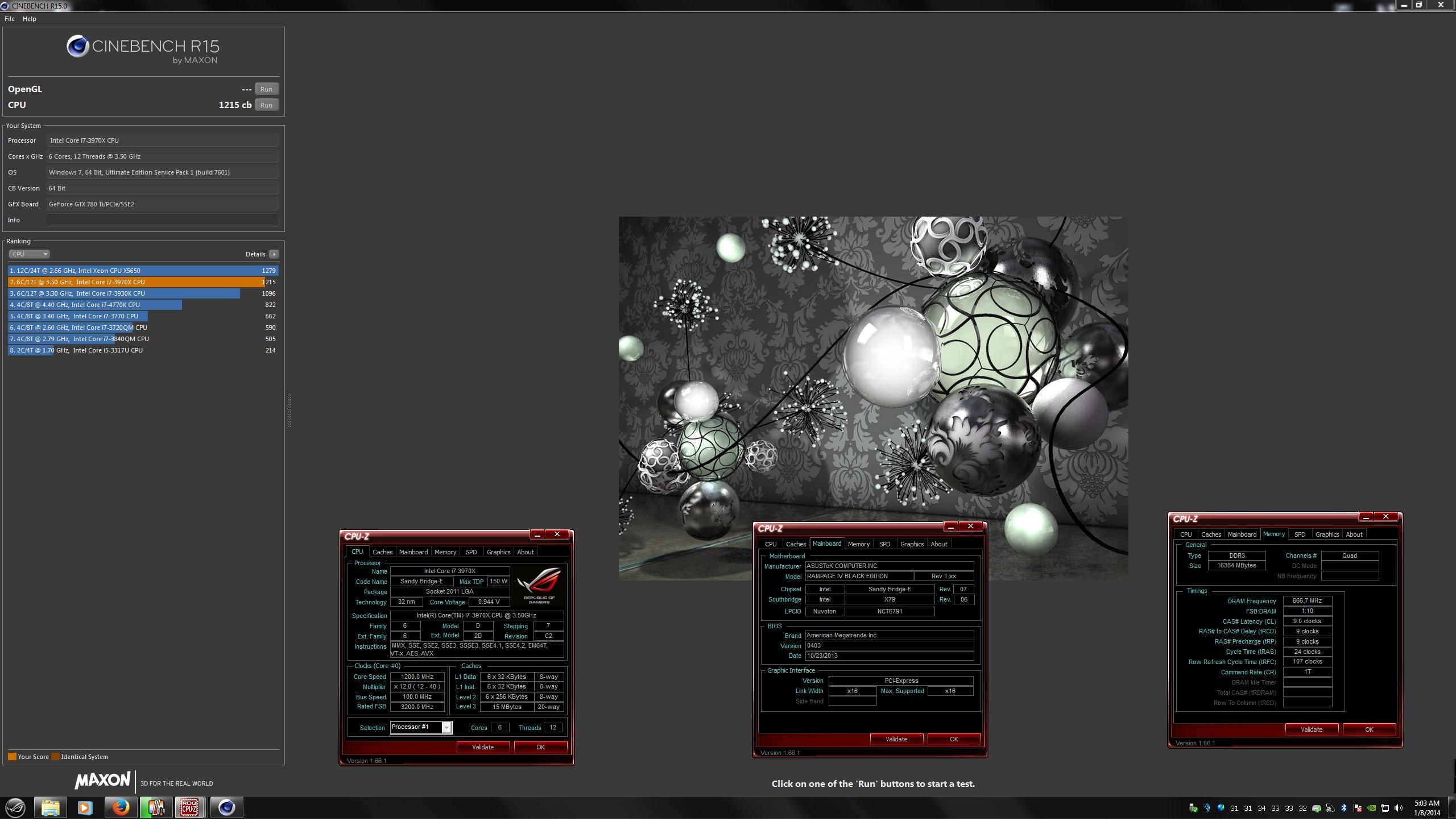Click the blue diamond tray icon

coord(1207,808)
